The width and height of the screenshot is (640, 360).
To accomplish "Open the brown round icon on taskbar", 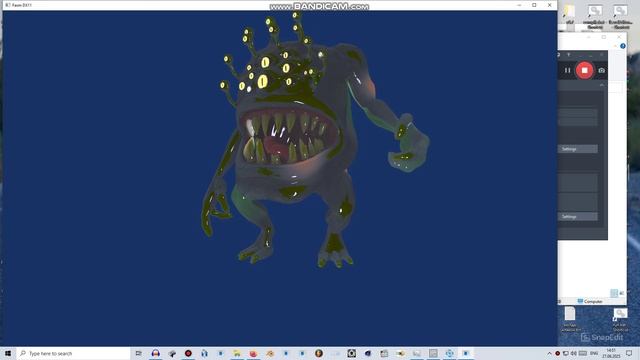I will click(x=319, y=353).
